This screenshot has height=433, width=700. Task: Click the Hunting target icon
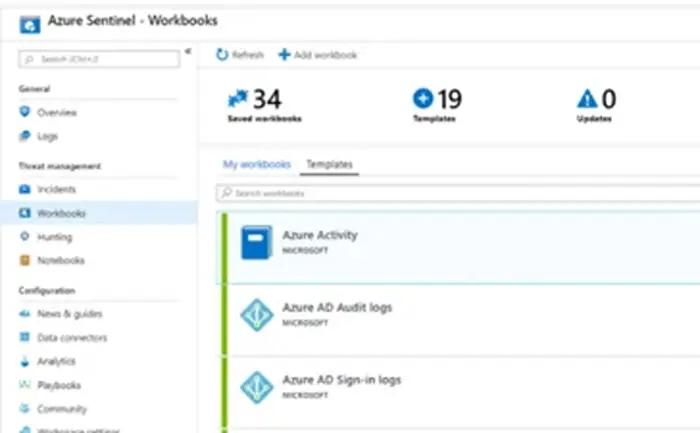pos(25,236)
